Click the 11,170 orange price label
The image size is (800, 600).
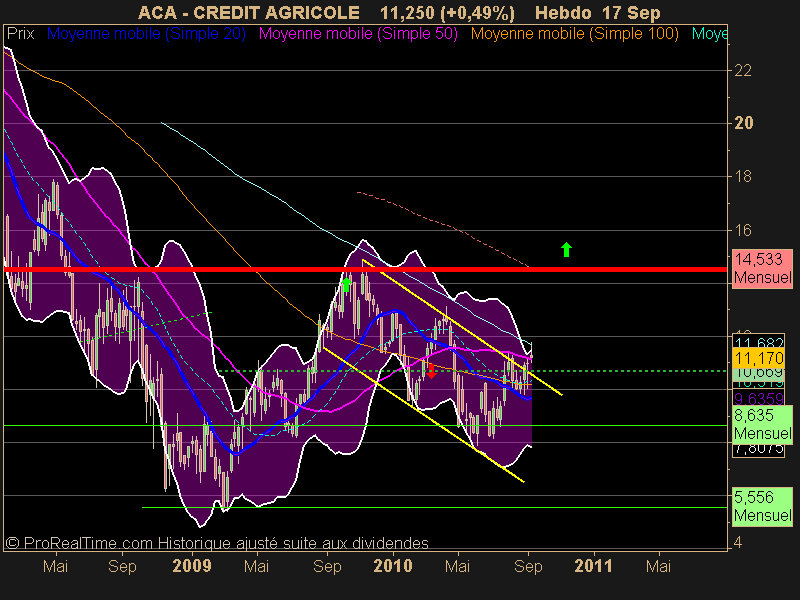click(759, 358)
